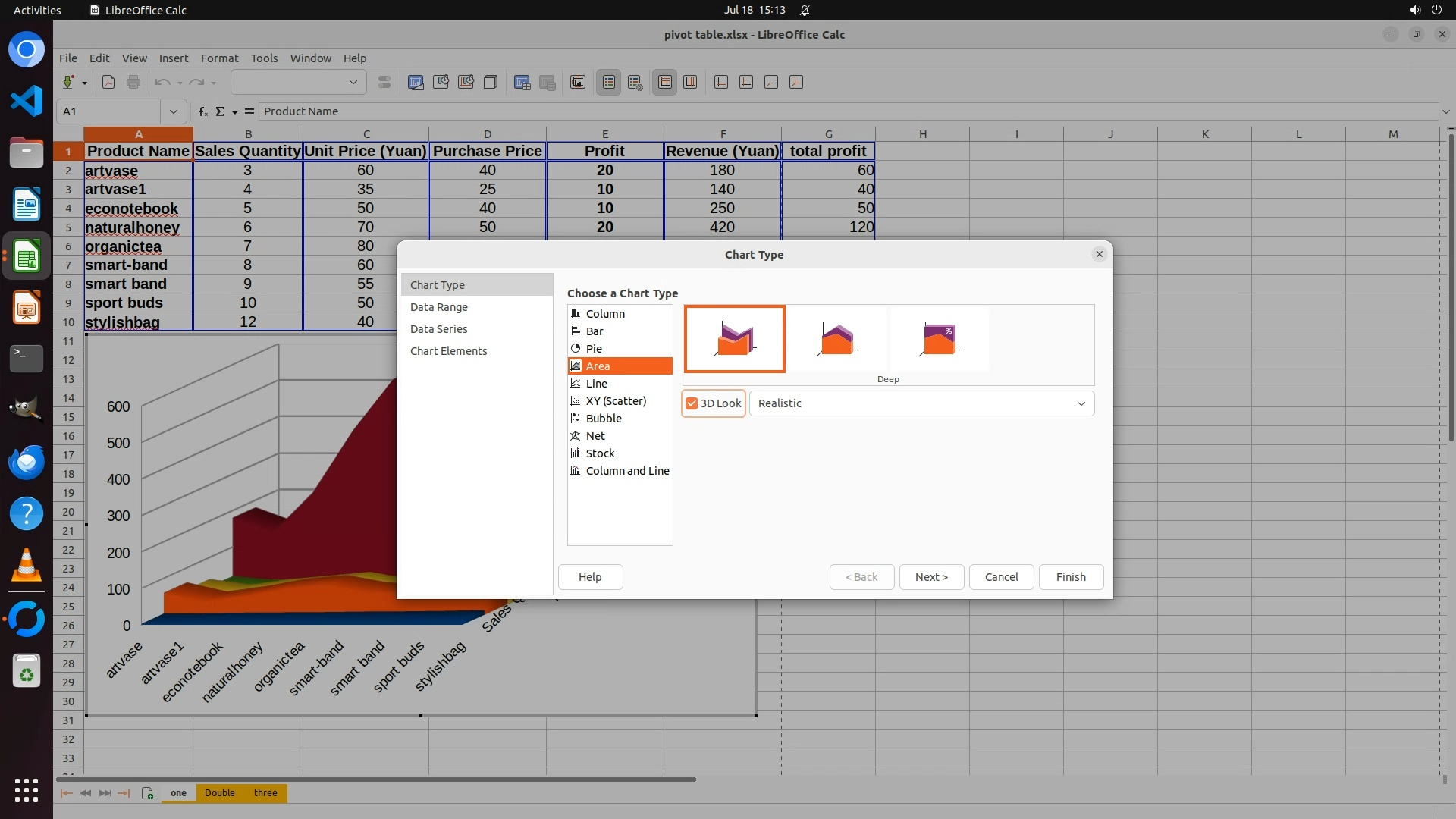
Task: Click the Finish button
Action: [1071, 577]
